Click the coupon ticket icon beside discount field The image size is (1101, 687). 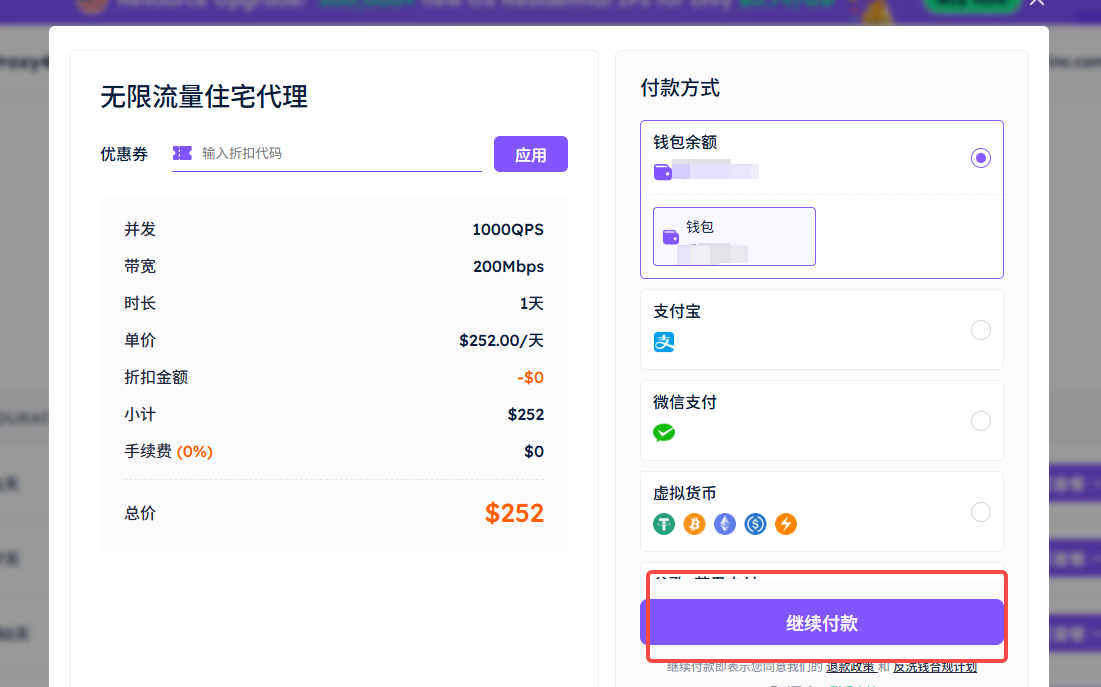click(x=182, y=153)
